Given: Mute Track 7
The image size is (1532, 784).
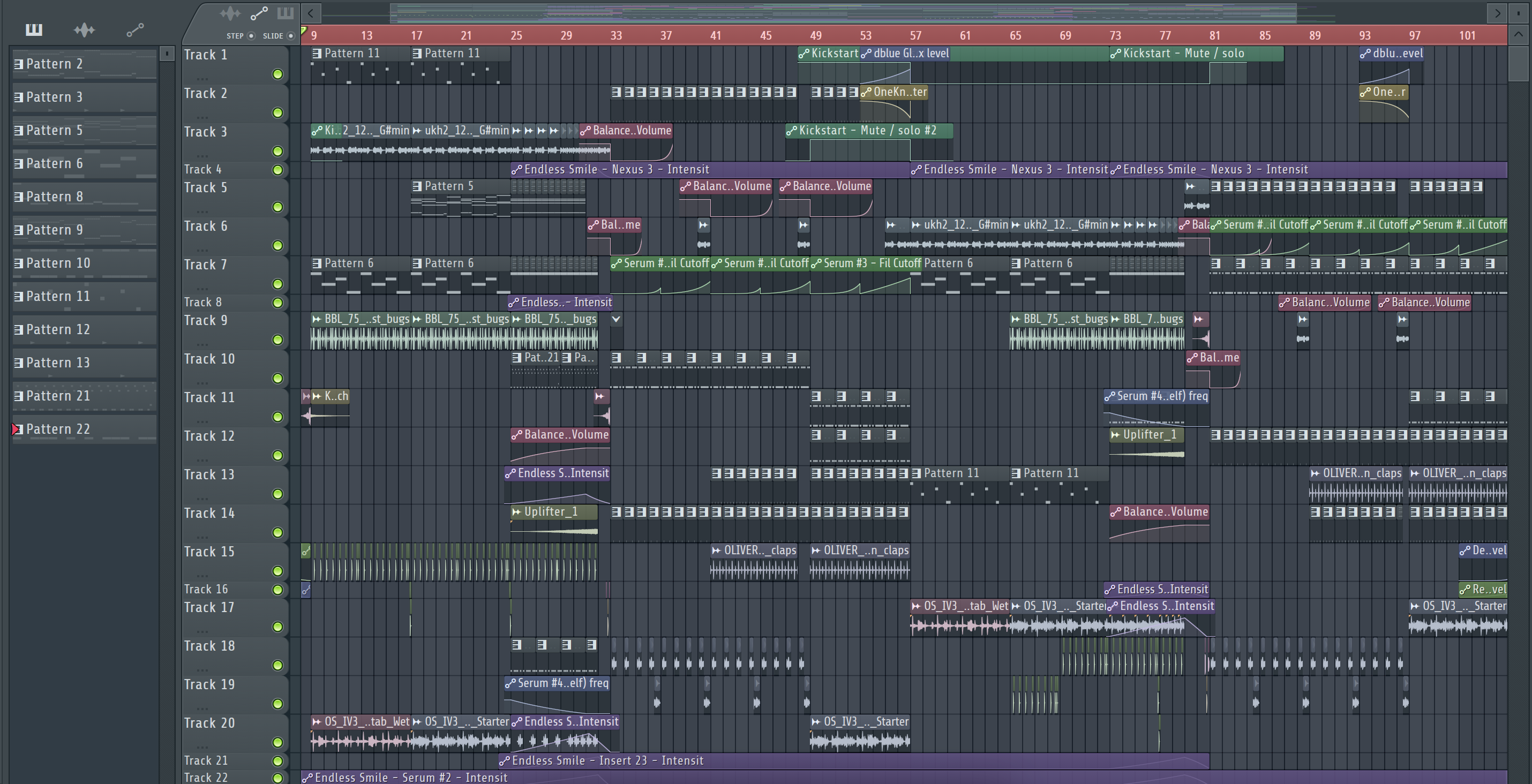Looking at the screenshot, I should tap(277, 283).
